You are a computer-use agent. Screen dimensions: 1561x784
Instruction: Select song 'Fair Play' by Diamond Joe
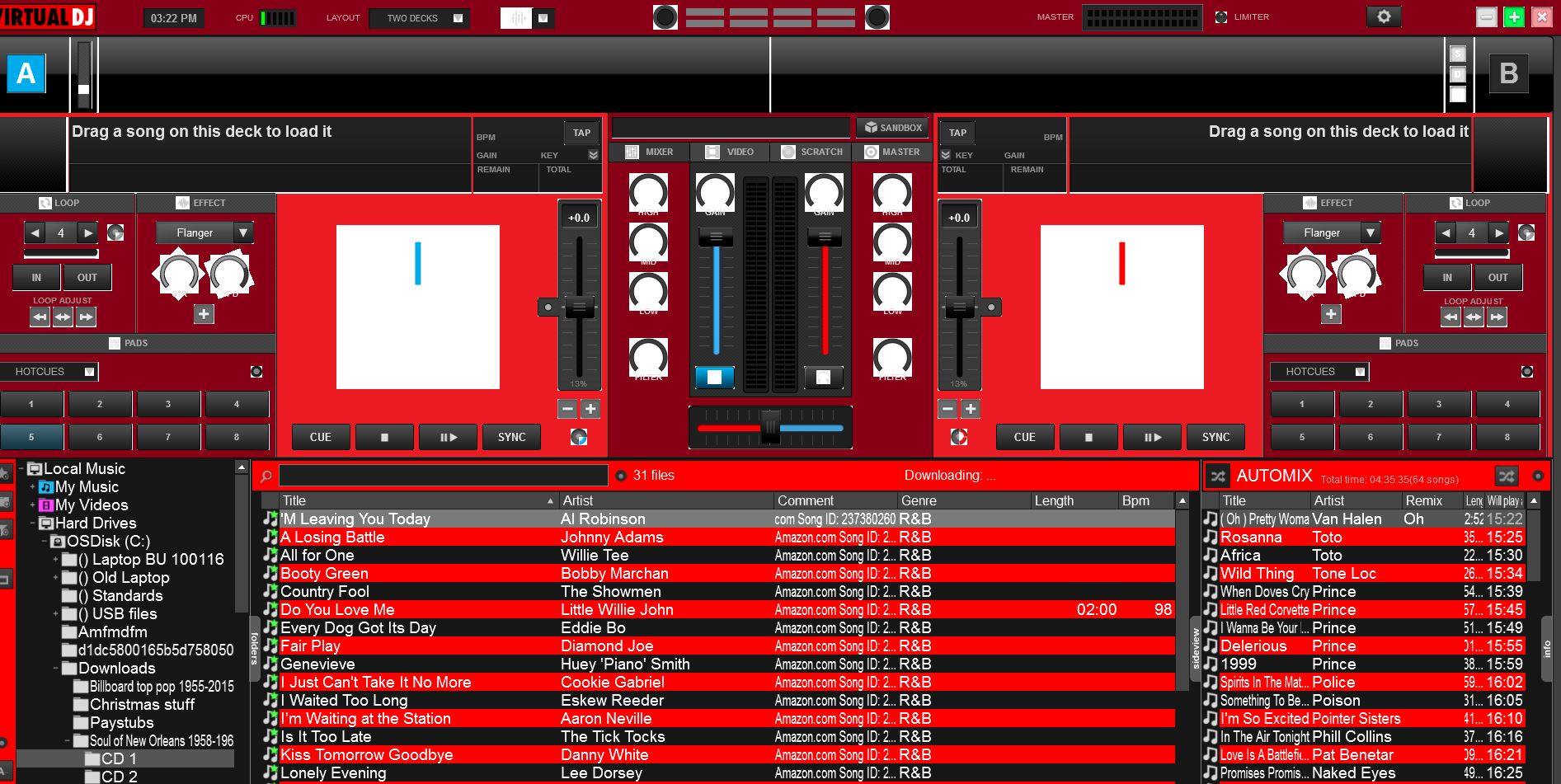718,646
